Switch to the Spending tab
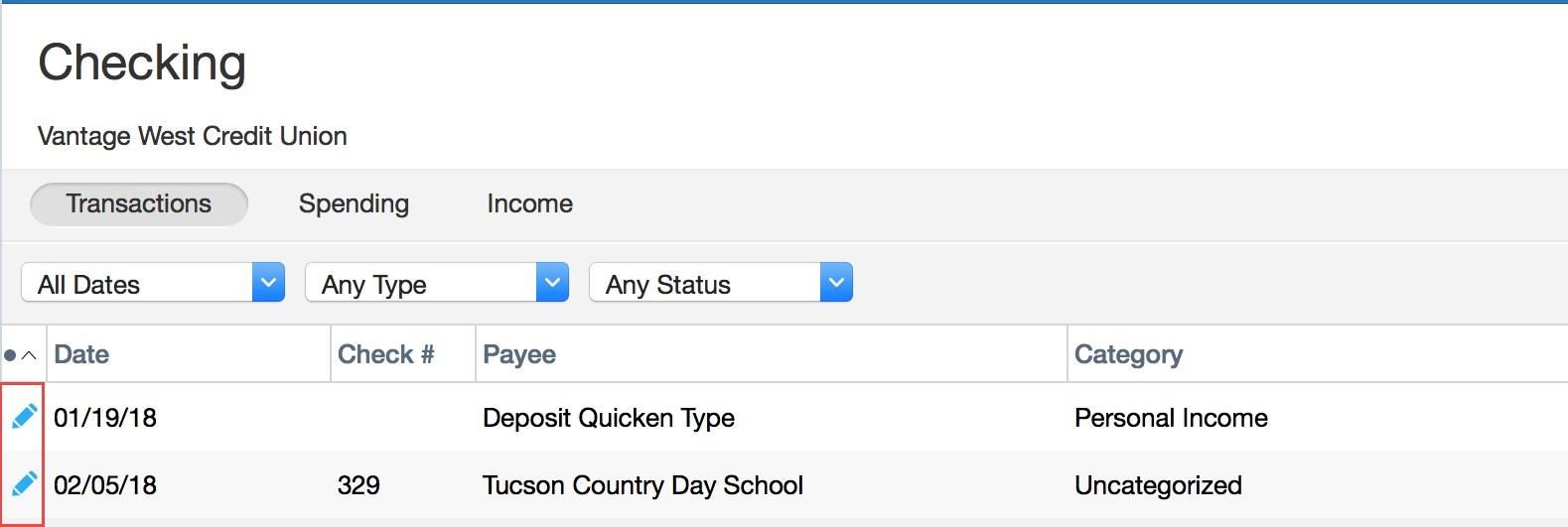 354,203
